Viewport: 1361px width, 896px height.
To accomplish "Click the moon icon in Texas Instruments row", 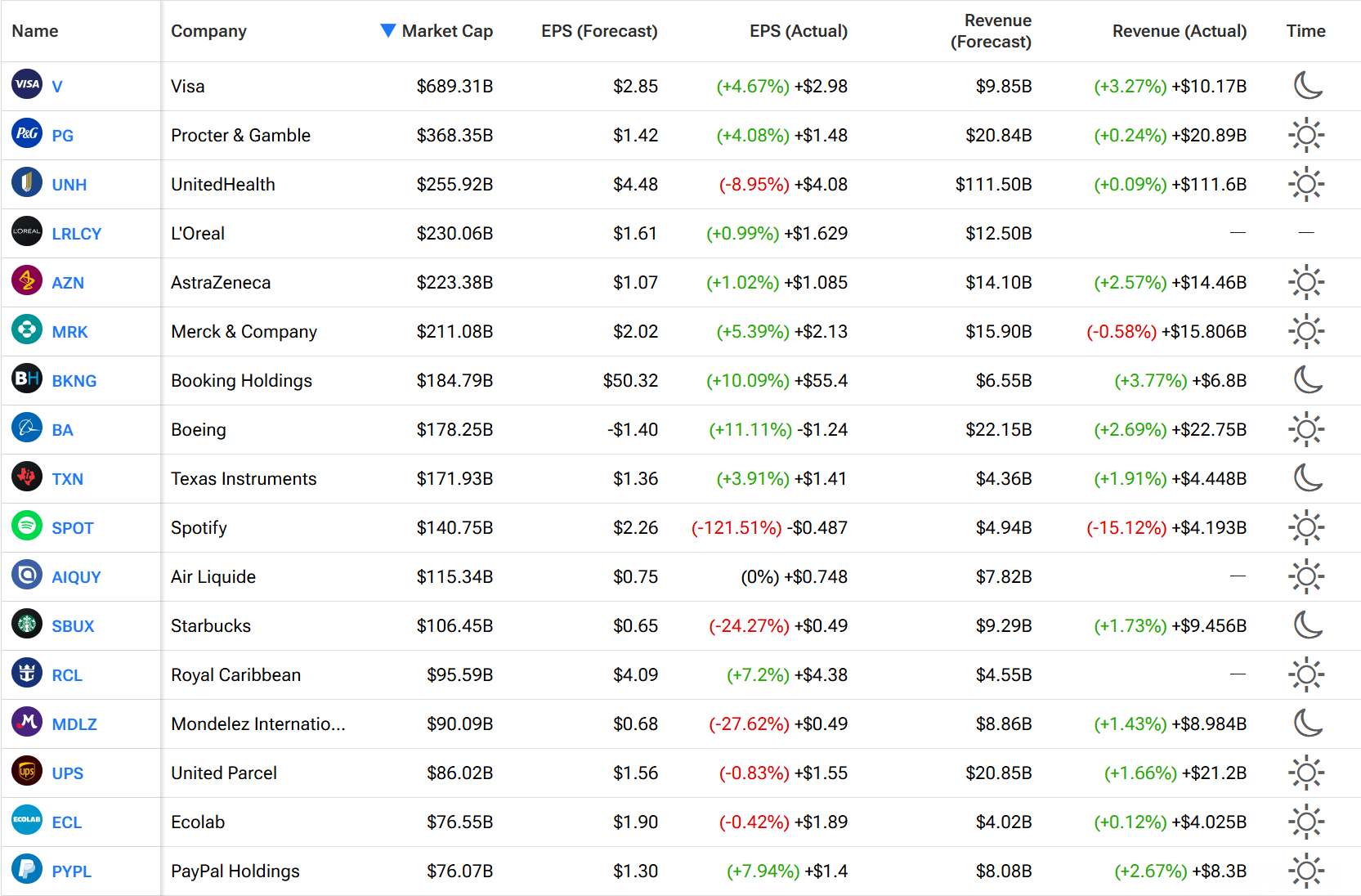I will pyautogui.click(x=1307, y=477).
